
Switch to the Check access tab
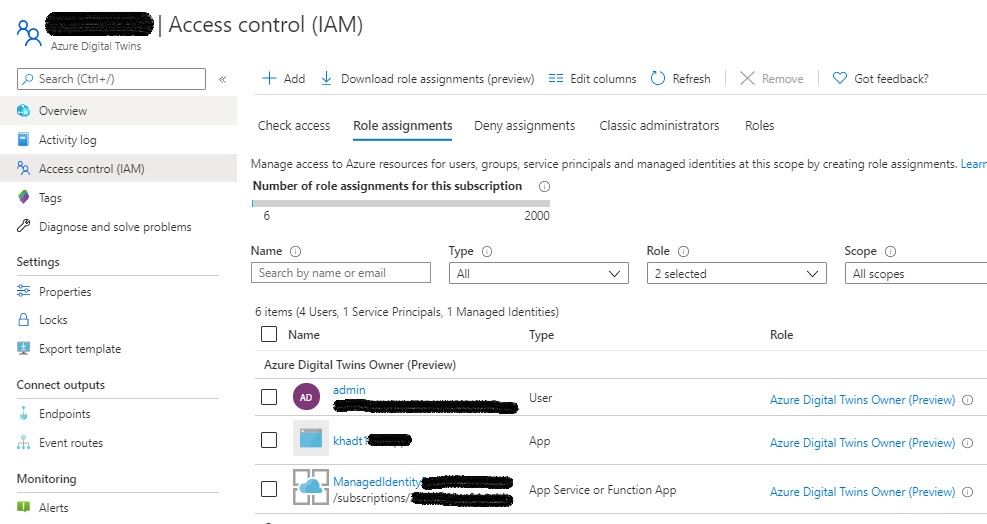(294, 125)
